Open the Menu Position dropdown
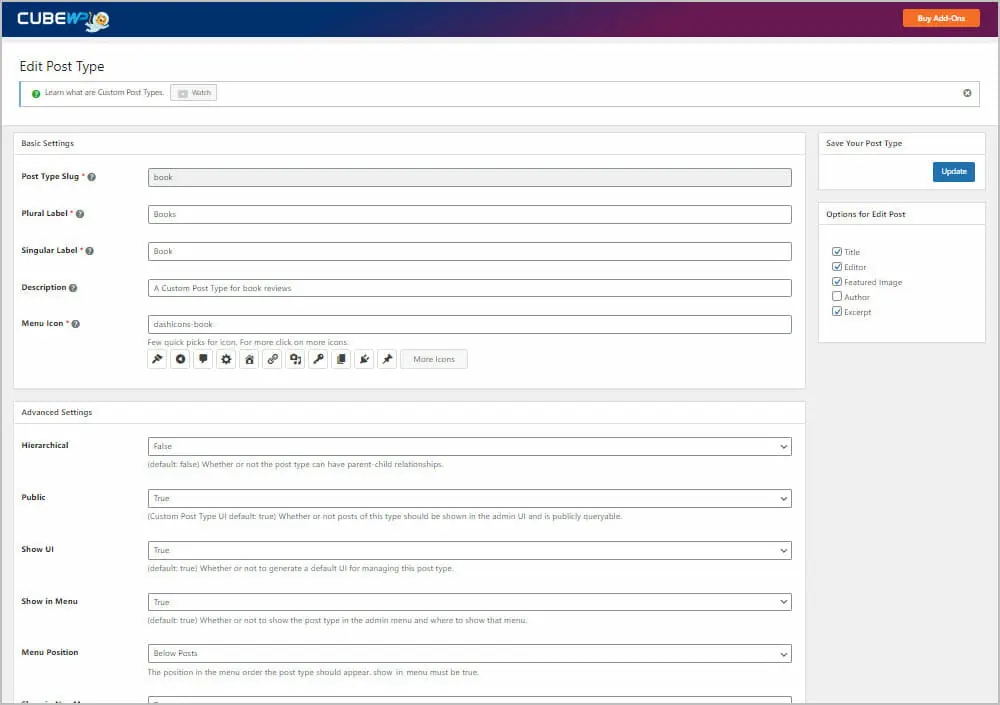The height and width of the screenshot is (705, 1000). click(467, 653)
